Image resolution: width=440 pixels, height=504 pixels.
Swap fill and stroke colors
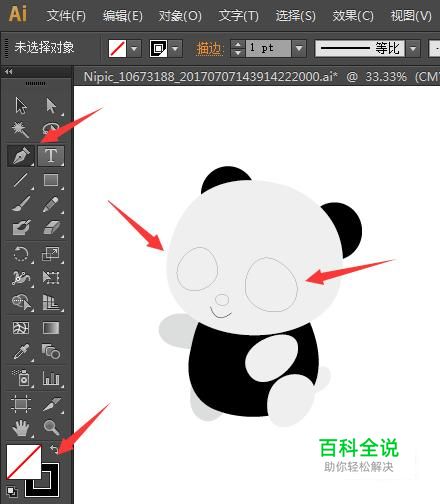[x=54, y=449]
